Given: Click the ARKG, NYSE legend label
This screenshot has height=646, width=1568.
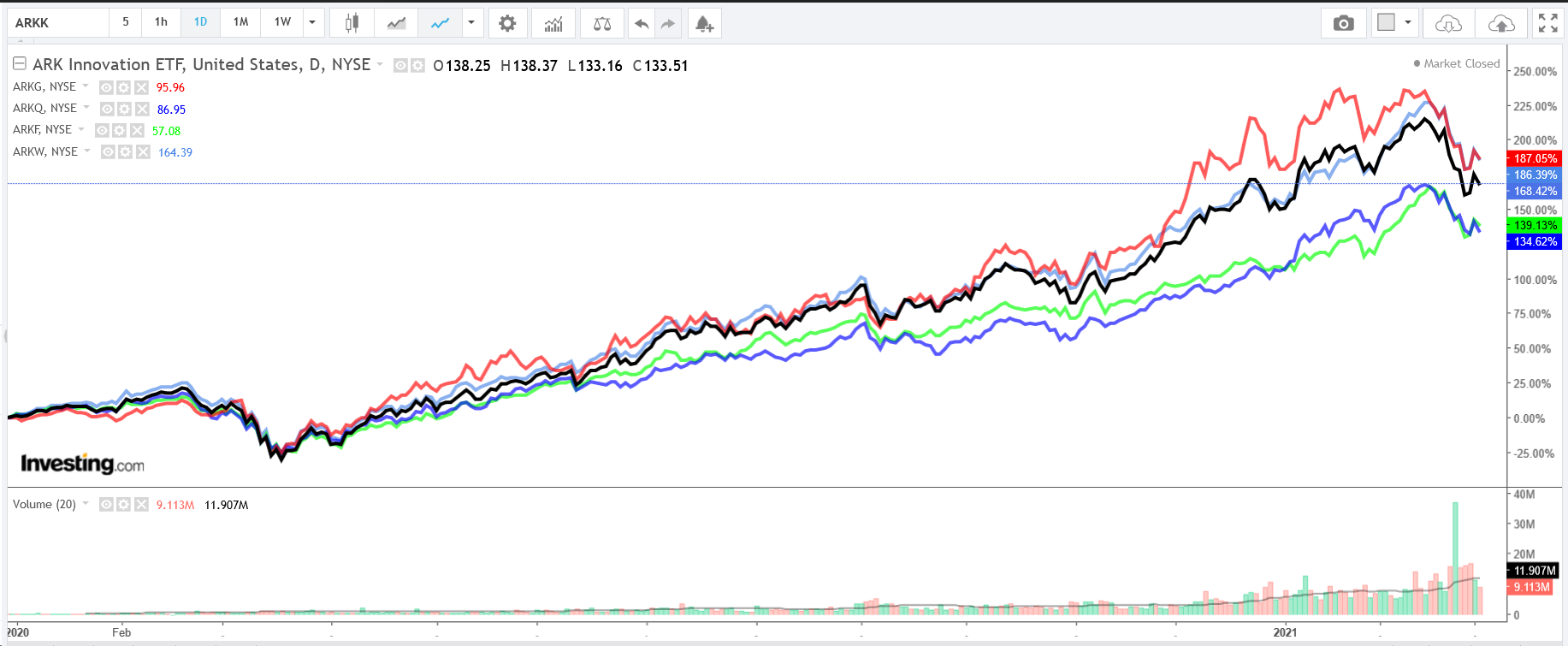Looking at the screenshot, I should 44,86.
